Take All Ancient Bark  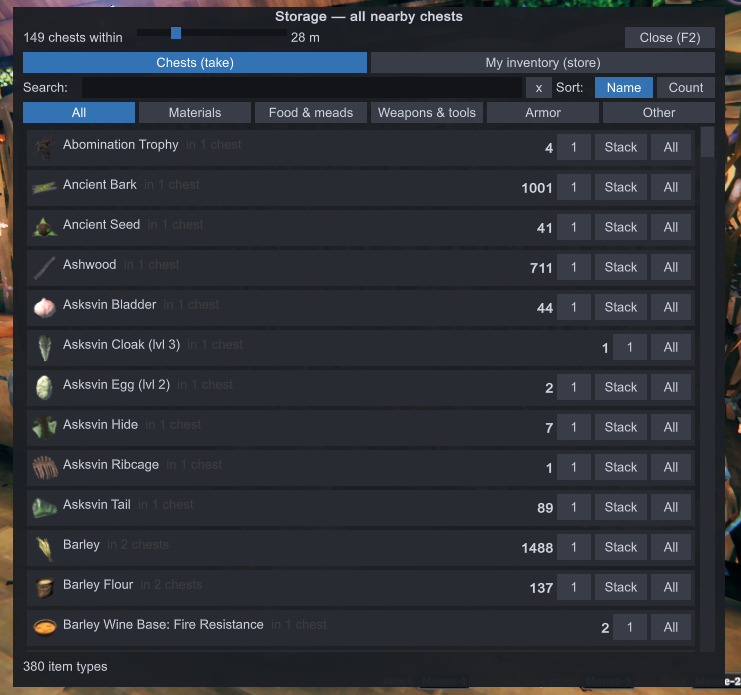[x=671, y=187]
